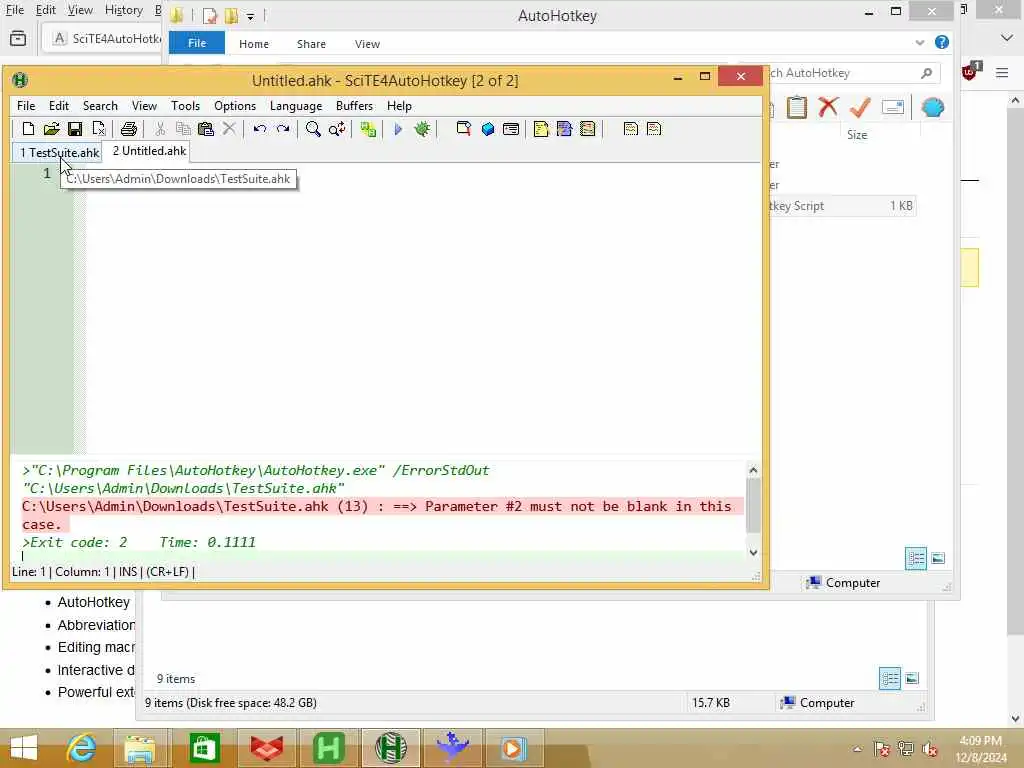Click the window with red magnifier toolbar icon
The height and width of the screenshot is (768, 1024).
coord(464,129)
